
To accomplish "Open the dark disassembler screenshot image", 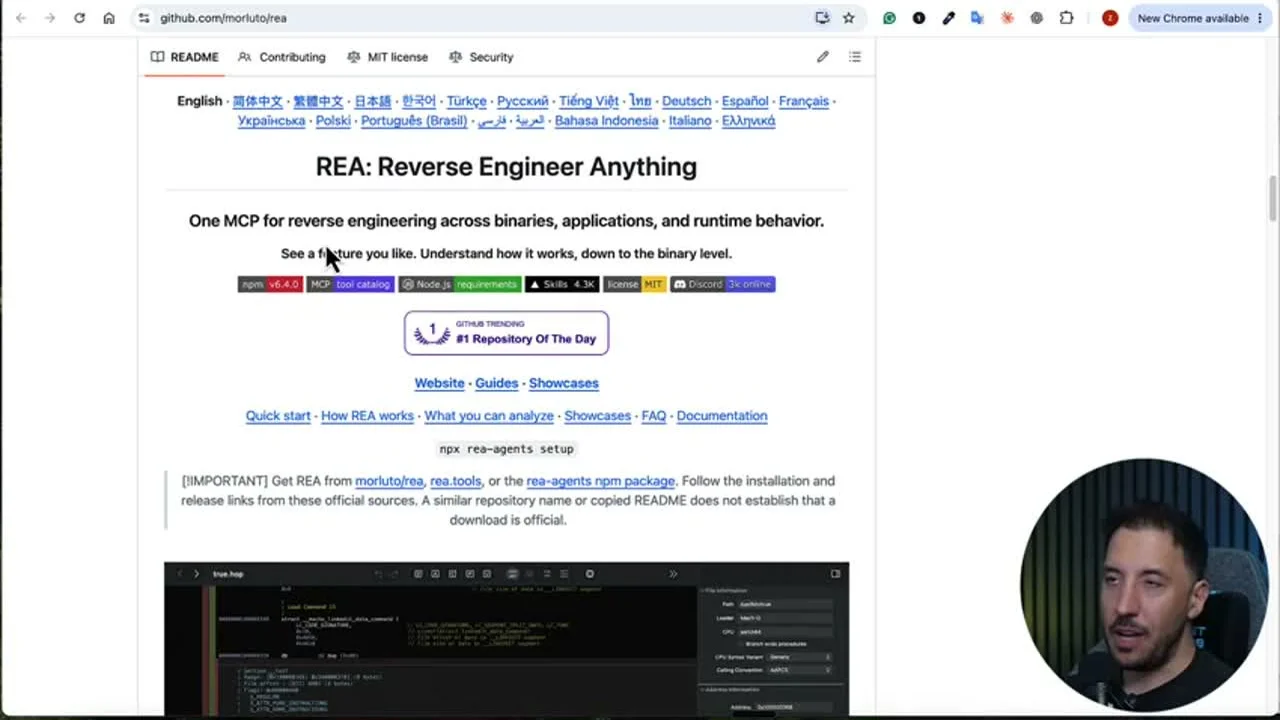I will [506, 638].
